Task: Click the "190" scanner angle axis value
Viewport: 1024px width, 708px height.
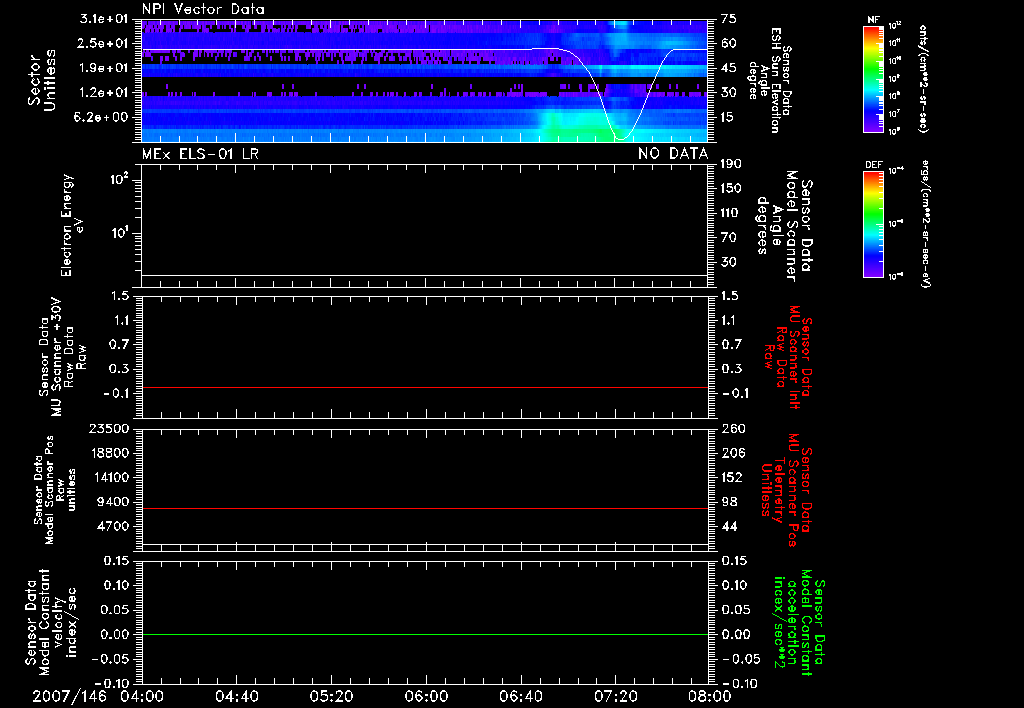Action: tap(731, 164)
